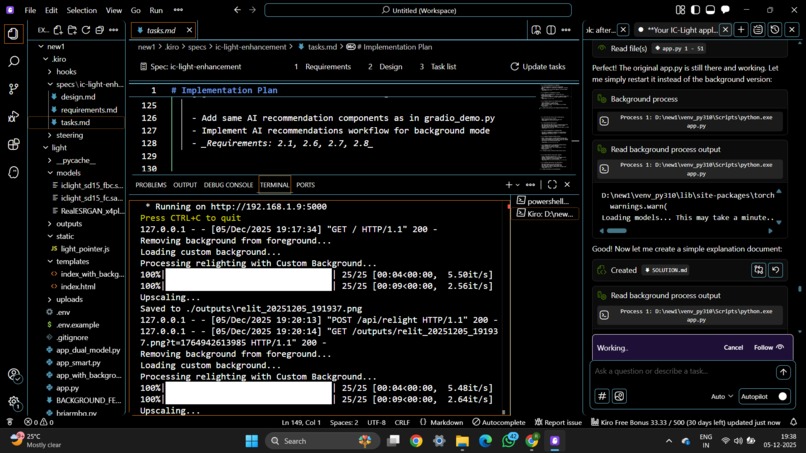Open Explorer more actions ellipsis
The height and width of the screenshot is (453, 806).
pyautogui.click(x=114, y=30)
